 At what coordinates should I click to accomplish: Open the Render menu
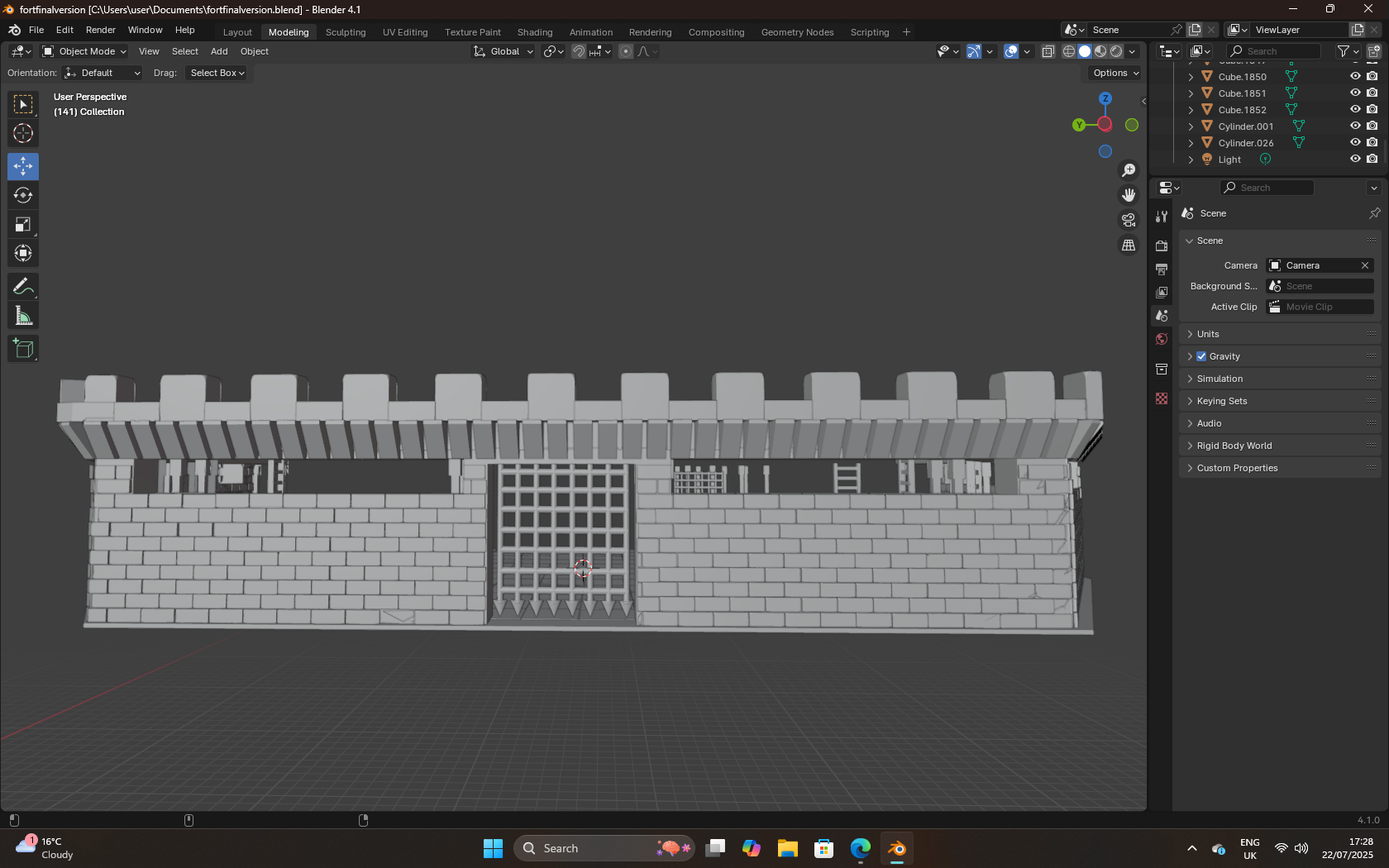pos(101,30)
